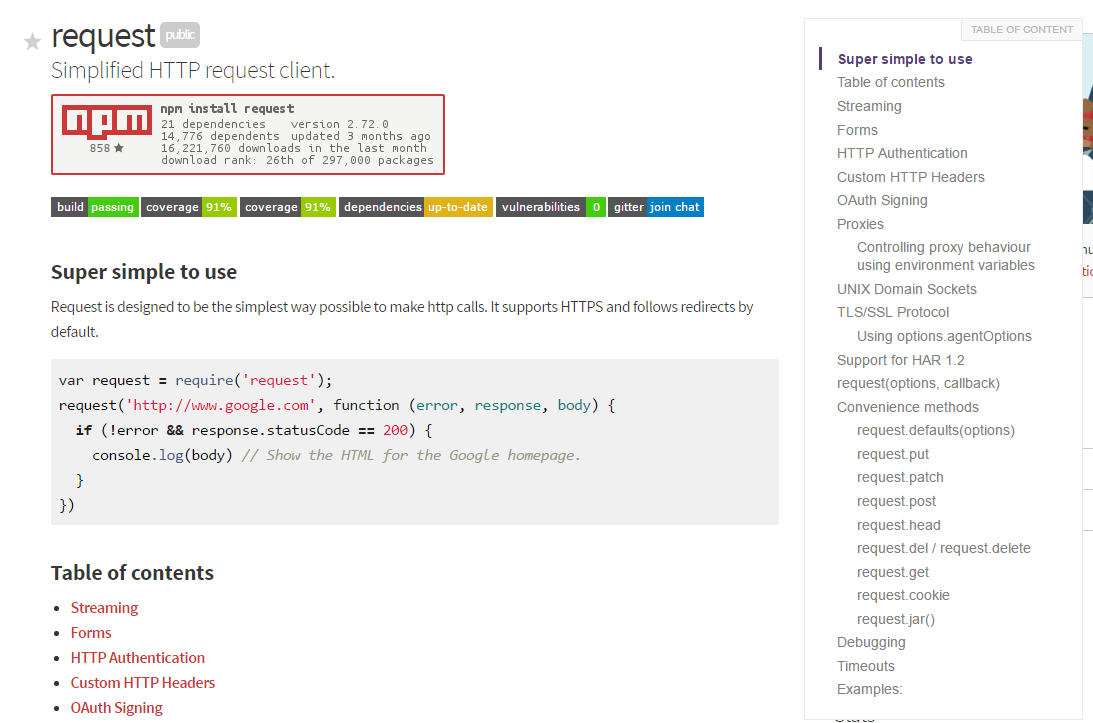Viewport: 1093px width, 723px height.
Task: Follow the red Forms link
Action: 91,633
